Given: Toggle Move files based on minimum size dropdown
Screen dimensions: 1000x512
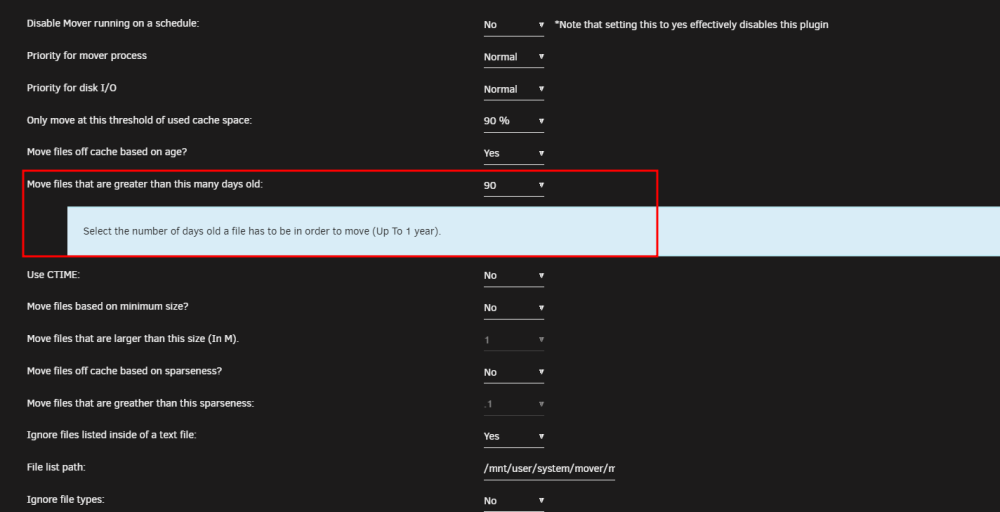Looking at the screenshot, I should 513,307.
